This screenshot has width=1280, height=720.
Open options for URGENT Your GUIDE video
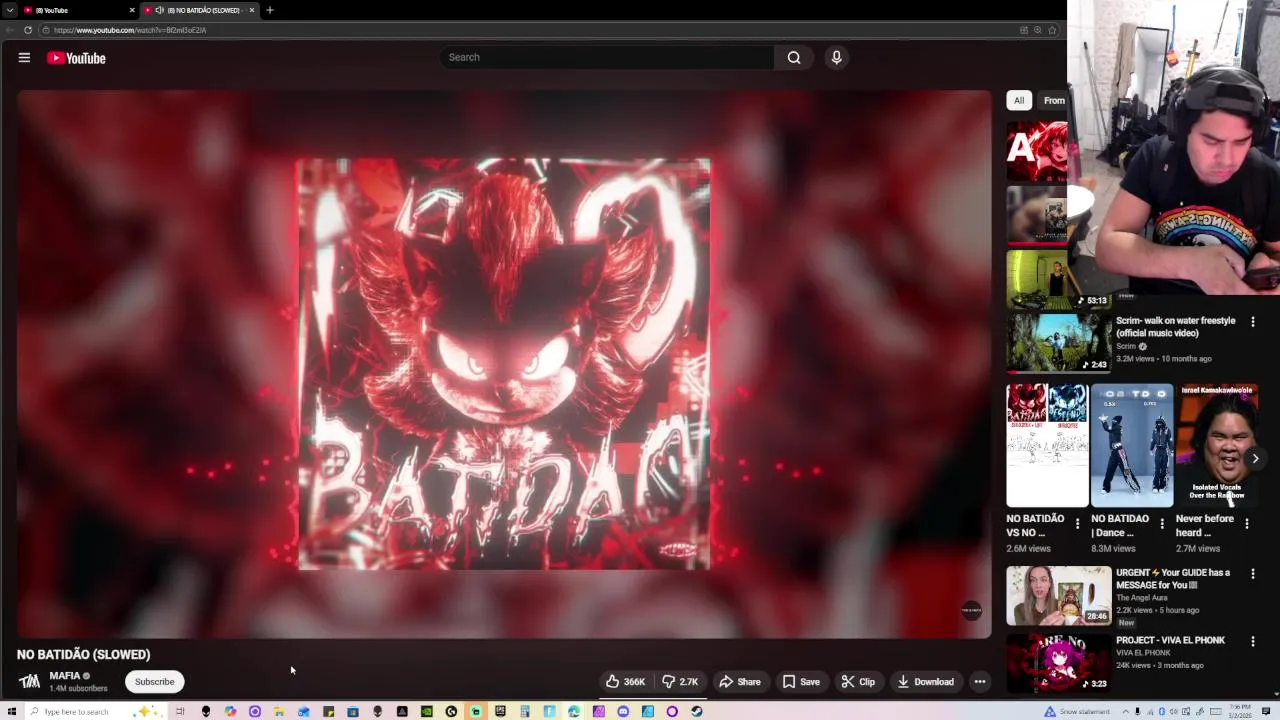coord(1252,574)
